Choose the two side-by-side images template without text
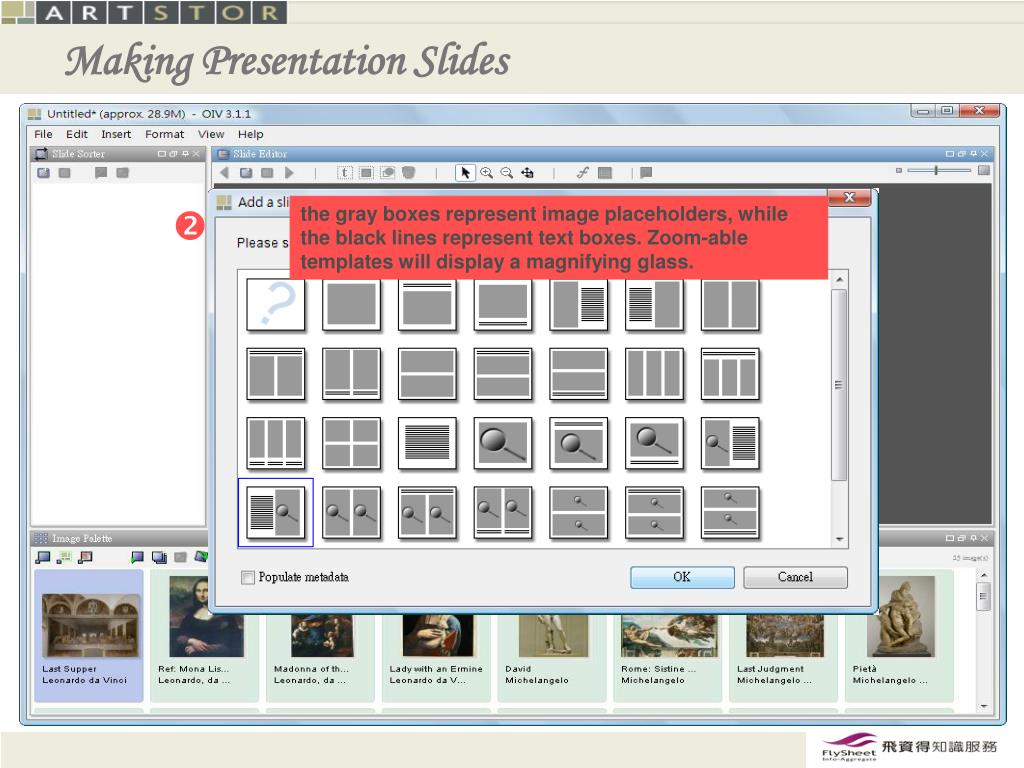 click(x=730, y=304)
